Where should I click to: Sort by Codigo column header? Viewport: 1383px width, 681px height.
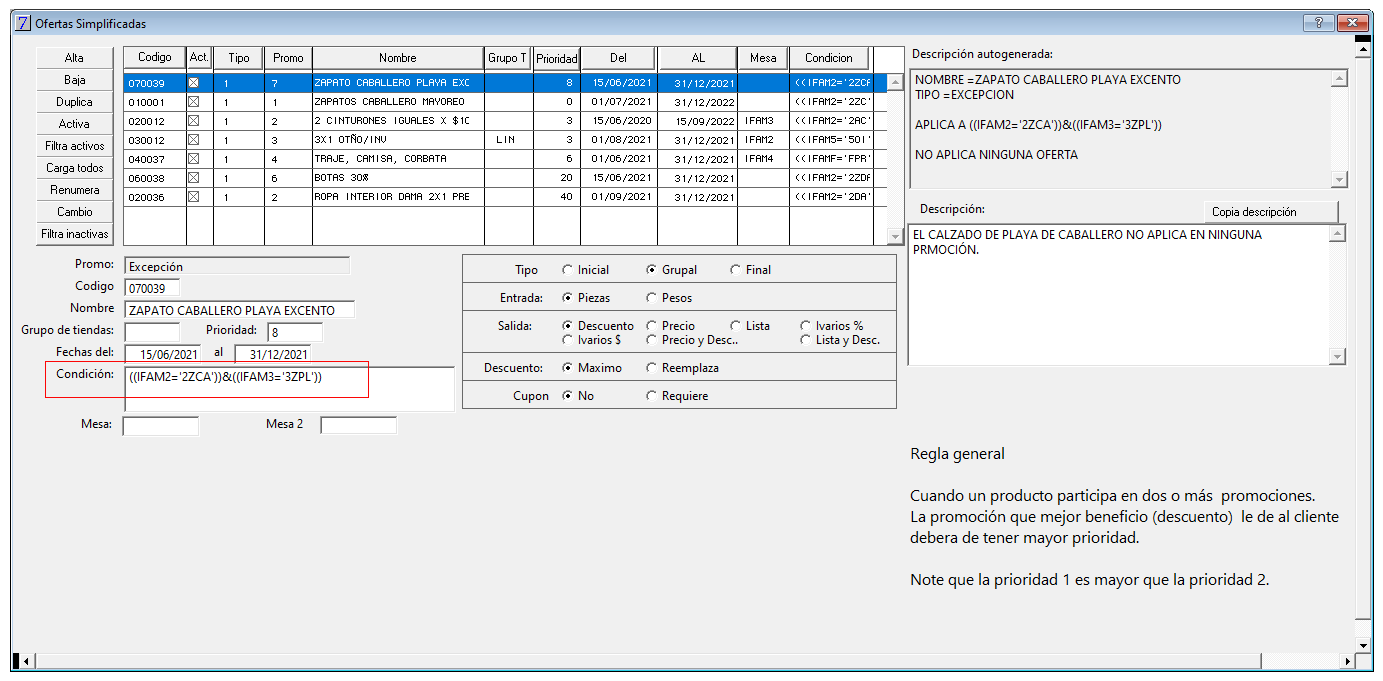tap(155, 58)
